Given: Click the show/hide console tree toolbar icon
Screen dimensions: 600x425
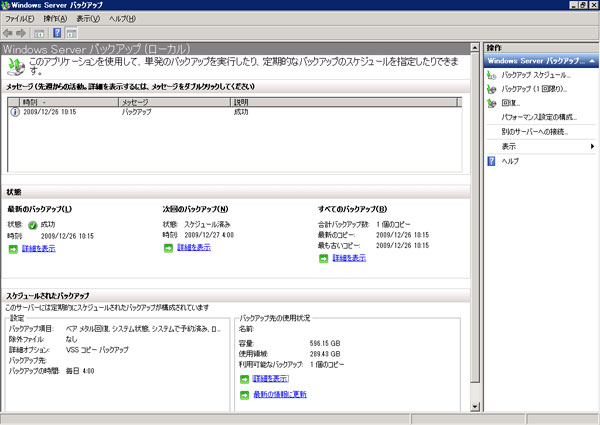Looking at the screenshot, I should (39, 34).
